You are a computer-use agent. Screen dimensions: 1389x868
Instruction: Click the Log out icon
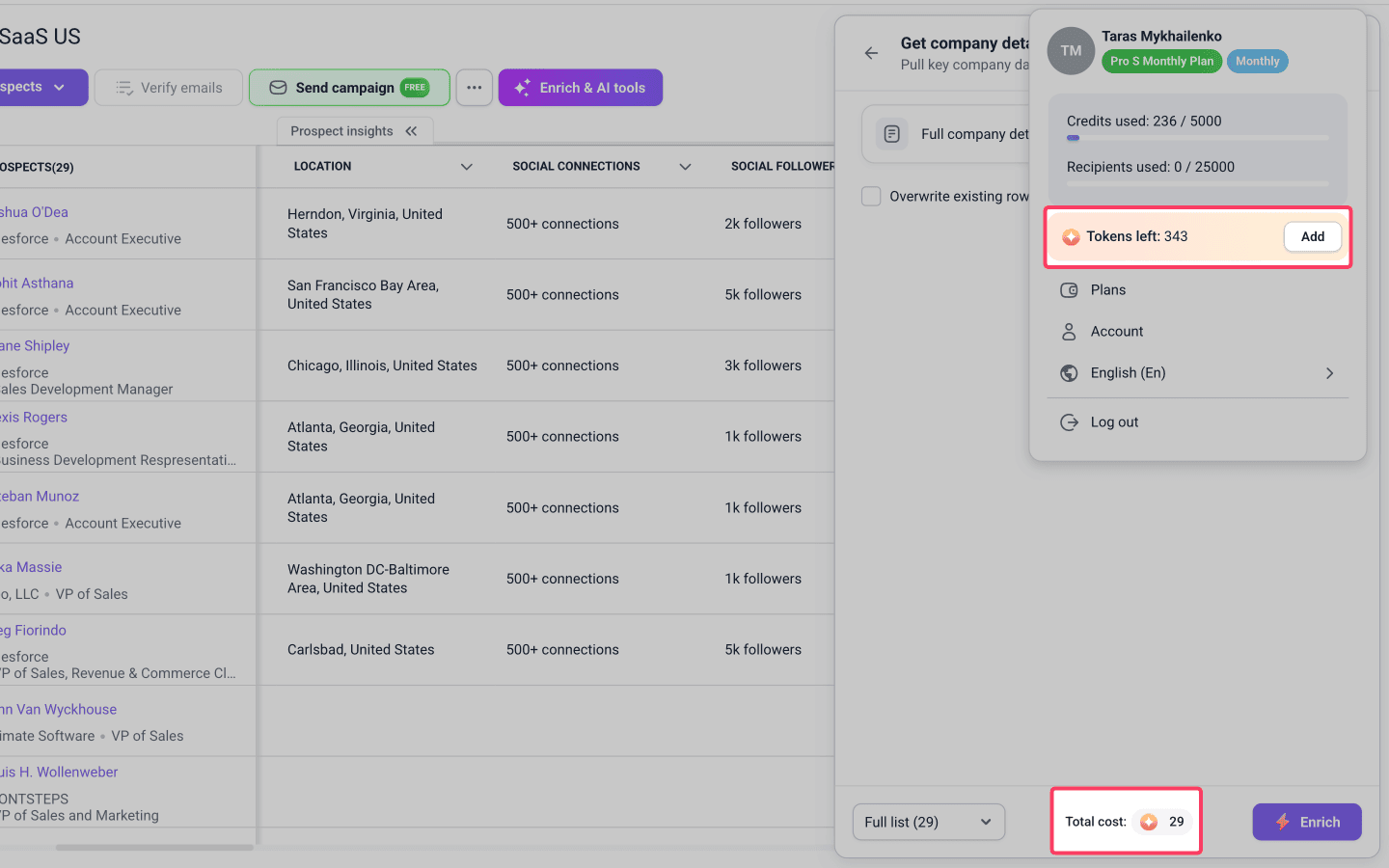1069,422
